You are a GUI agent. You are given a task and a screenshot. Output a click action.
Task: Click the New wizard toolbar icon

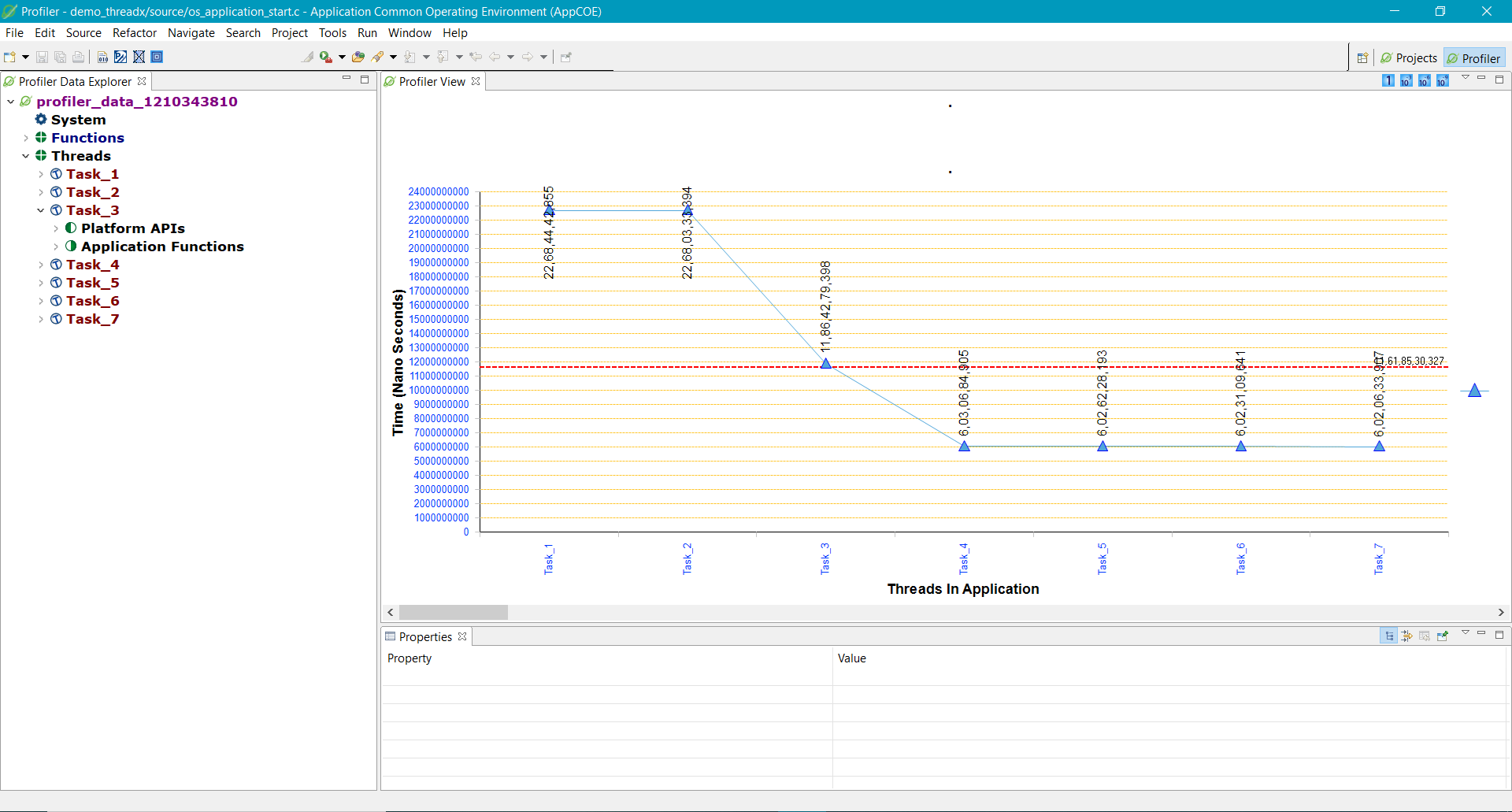pyautogui.click(x=10, y=57)
